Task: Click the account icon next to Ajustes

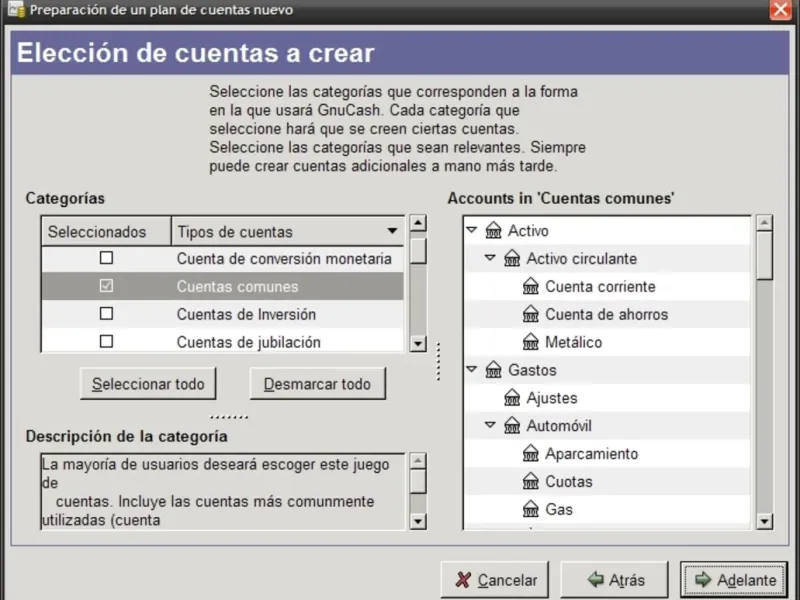Action: [512, 397]
